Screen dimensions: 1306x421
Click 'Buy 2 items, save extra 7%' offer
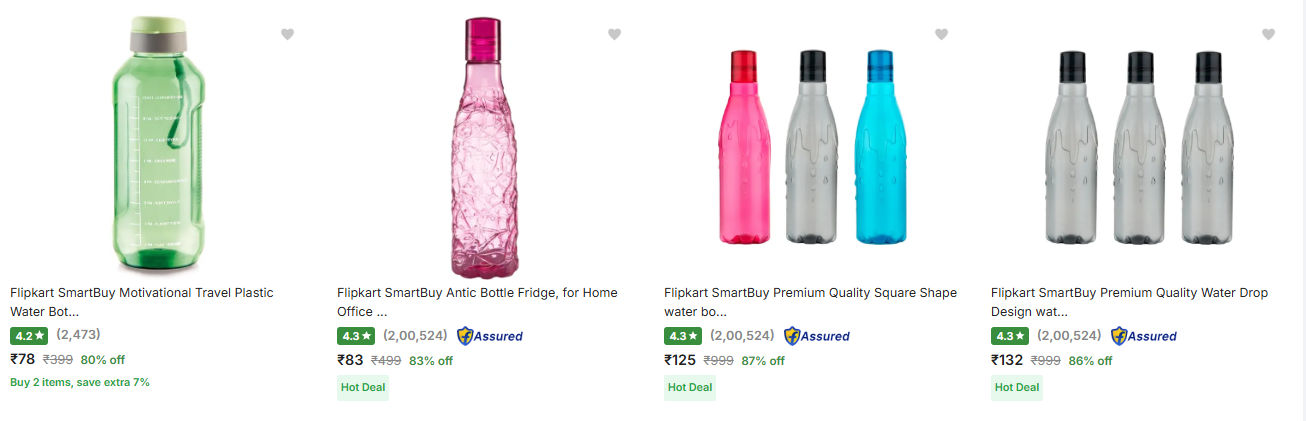pos(80,383)
